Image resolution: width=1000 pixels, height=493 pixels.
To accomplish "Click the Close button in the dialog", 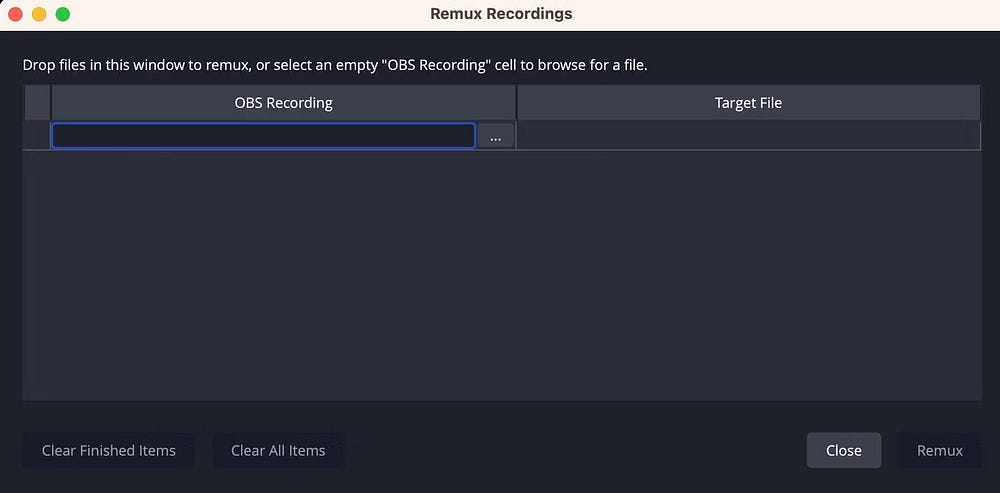I will pos(843,451).
